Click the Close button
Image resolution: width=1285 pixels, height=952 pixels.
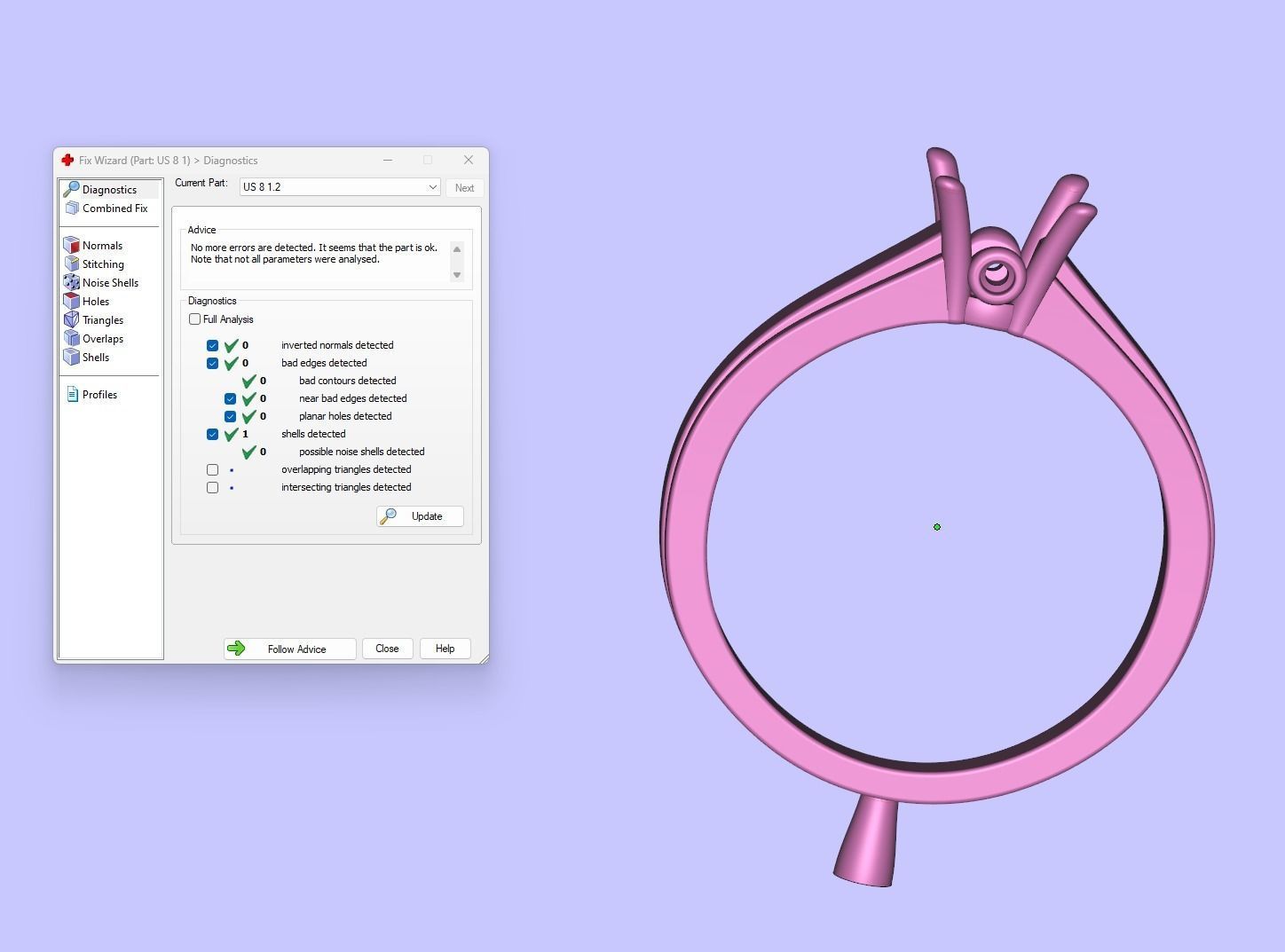click(x=387, y=649)
